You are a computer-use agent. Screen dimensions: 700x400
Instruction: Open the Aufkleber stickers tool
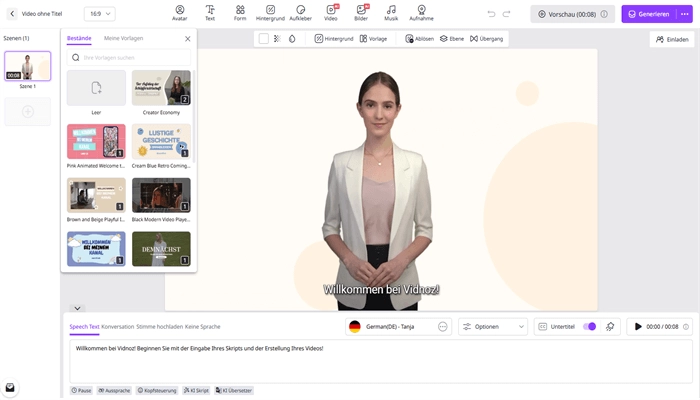[300, 13]
